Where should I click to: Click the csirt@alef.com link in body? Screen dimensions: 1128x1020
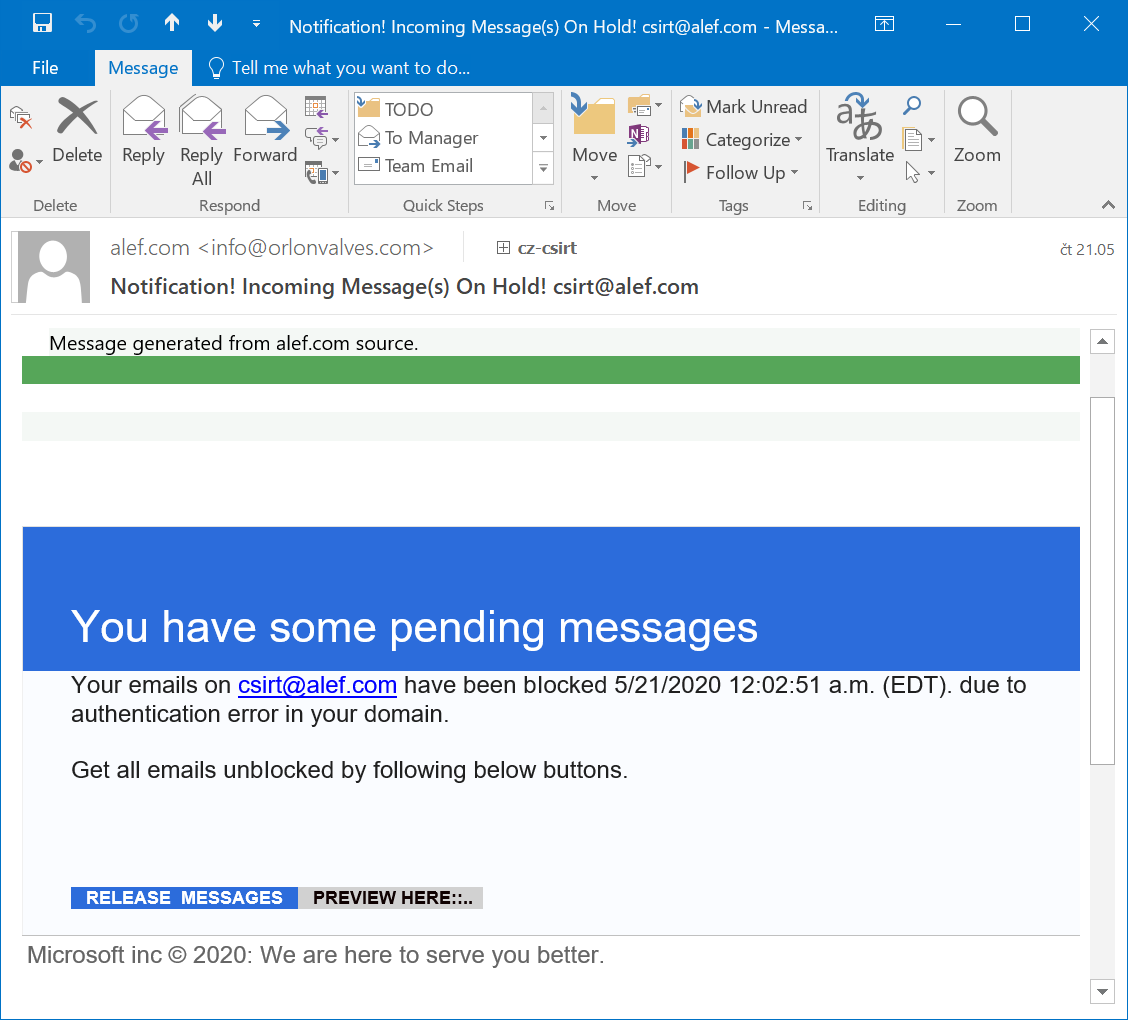317,686
